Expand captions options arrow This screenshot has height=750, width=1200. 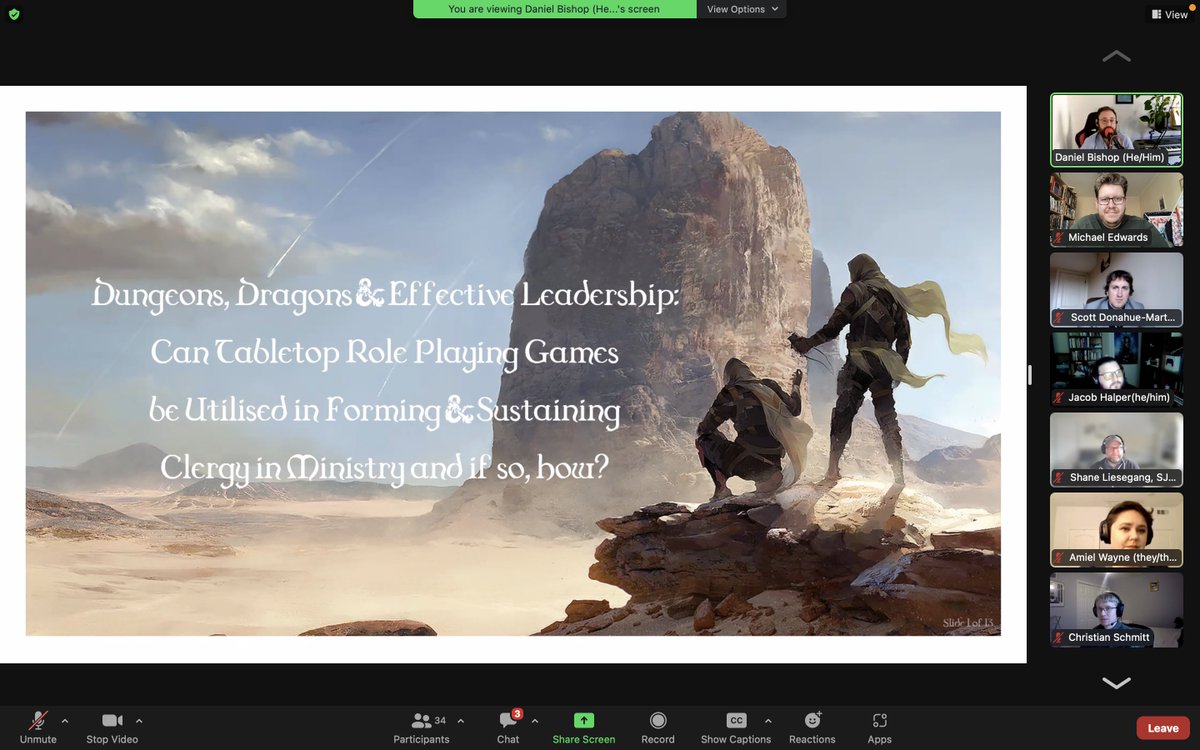tap(768, 720)
